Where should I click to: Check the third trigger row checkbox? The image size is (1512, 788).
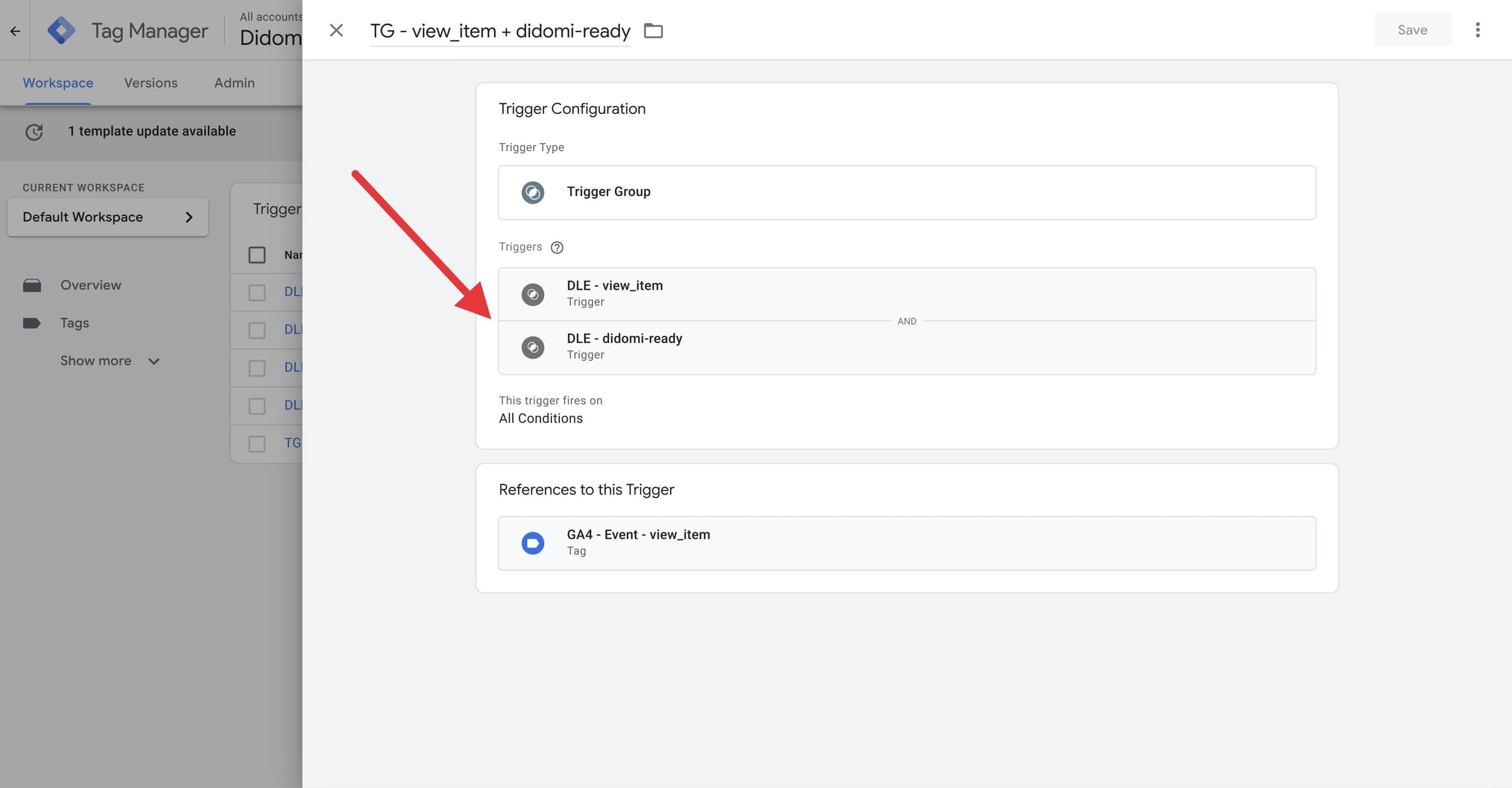point(257,368)
